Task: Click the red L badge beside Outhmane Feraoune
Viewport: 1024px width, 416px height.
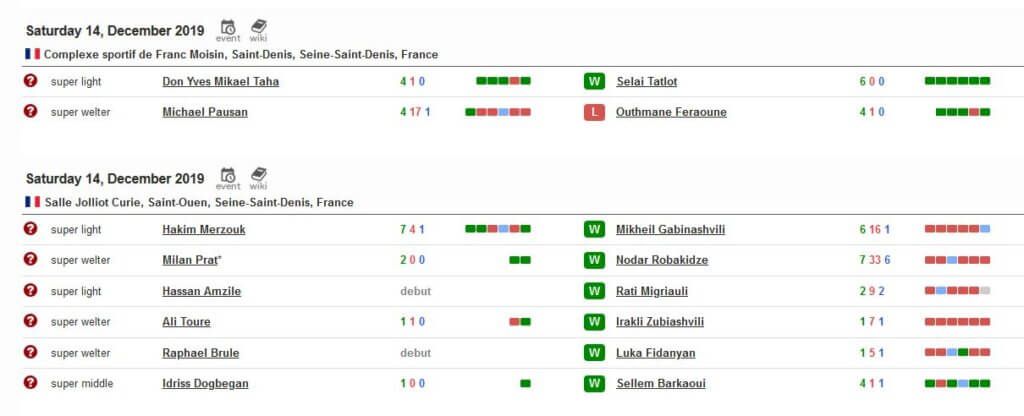Action: pyautogui.click(x=594, y=112)
